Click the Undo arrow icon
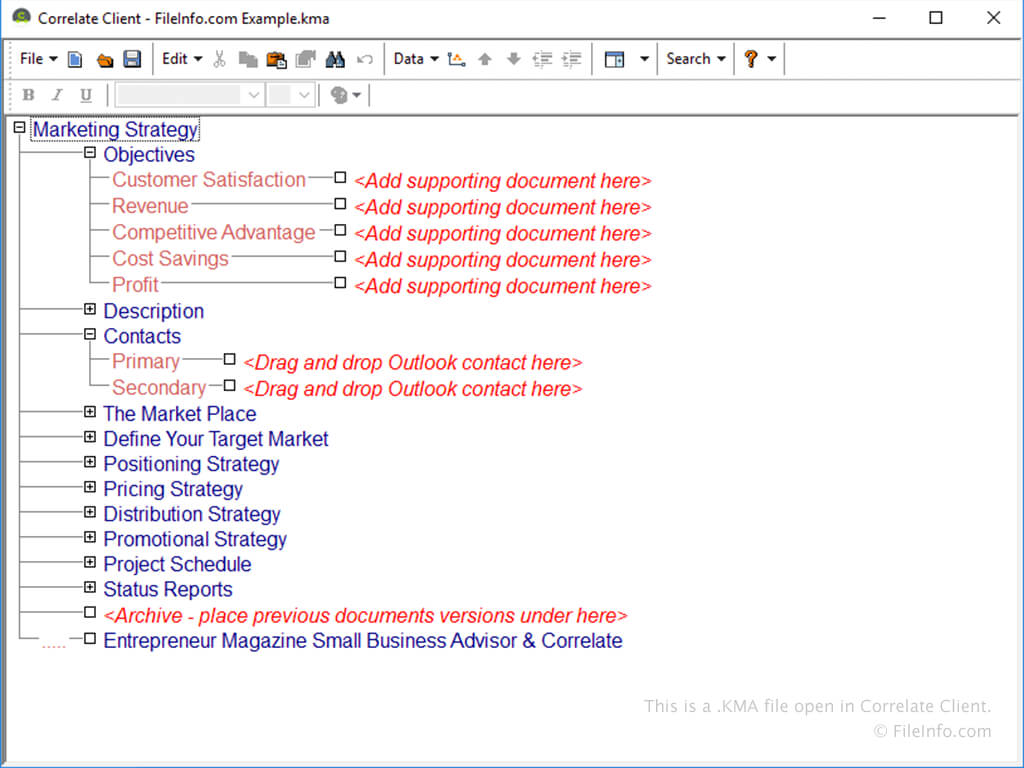Screen dimensions: 1024x768 pos(364,59)
